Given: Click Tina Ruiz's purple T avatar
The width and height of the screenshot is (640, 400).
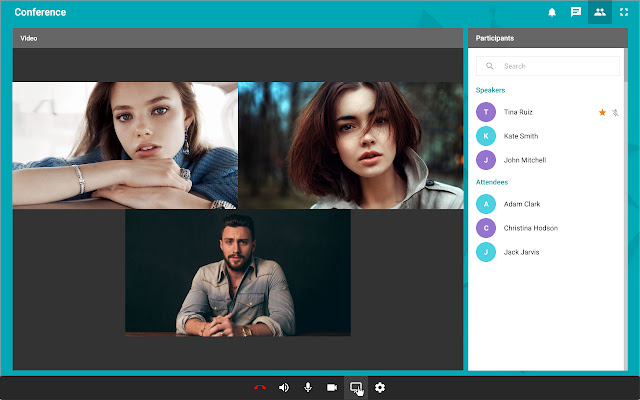Looking at the screenshot, I should (486, 112).
